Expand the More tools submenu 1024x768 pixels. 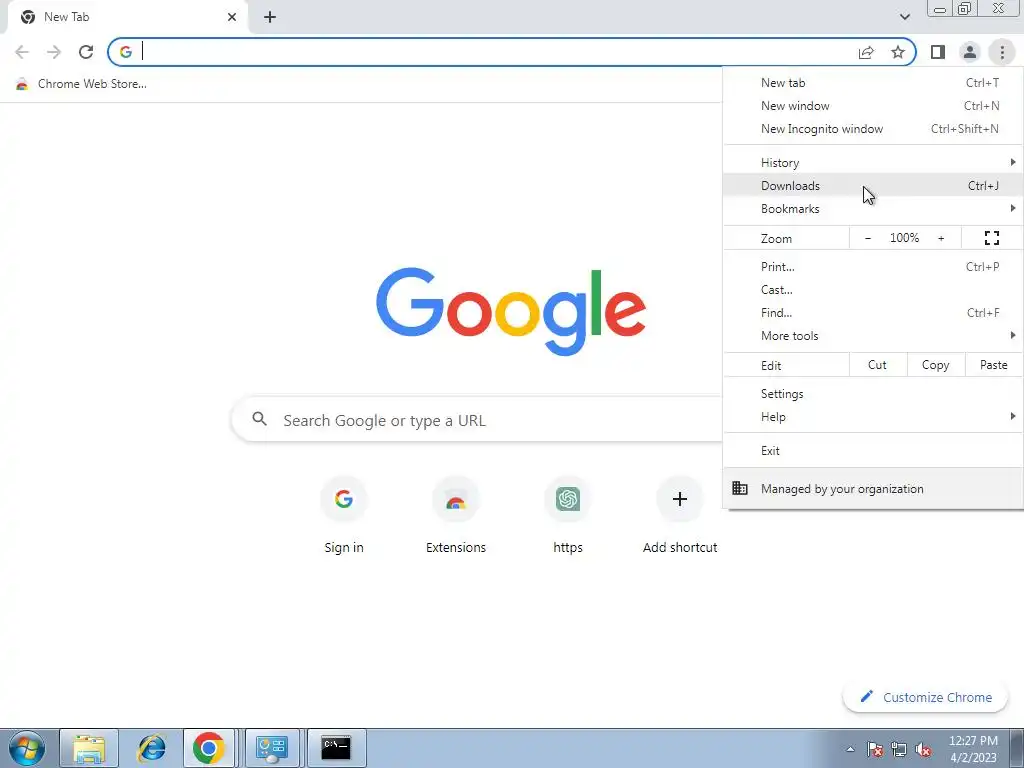pos(873,336)
